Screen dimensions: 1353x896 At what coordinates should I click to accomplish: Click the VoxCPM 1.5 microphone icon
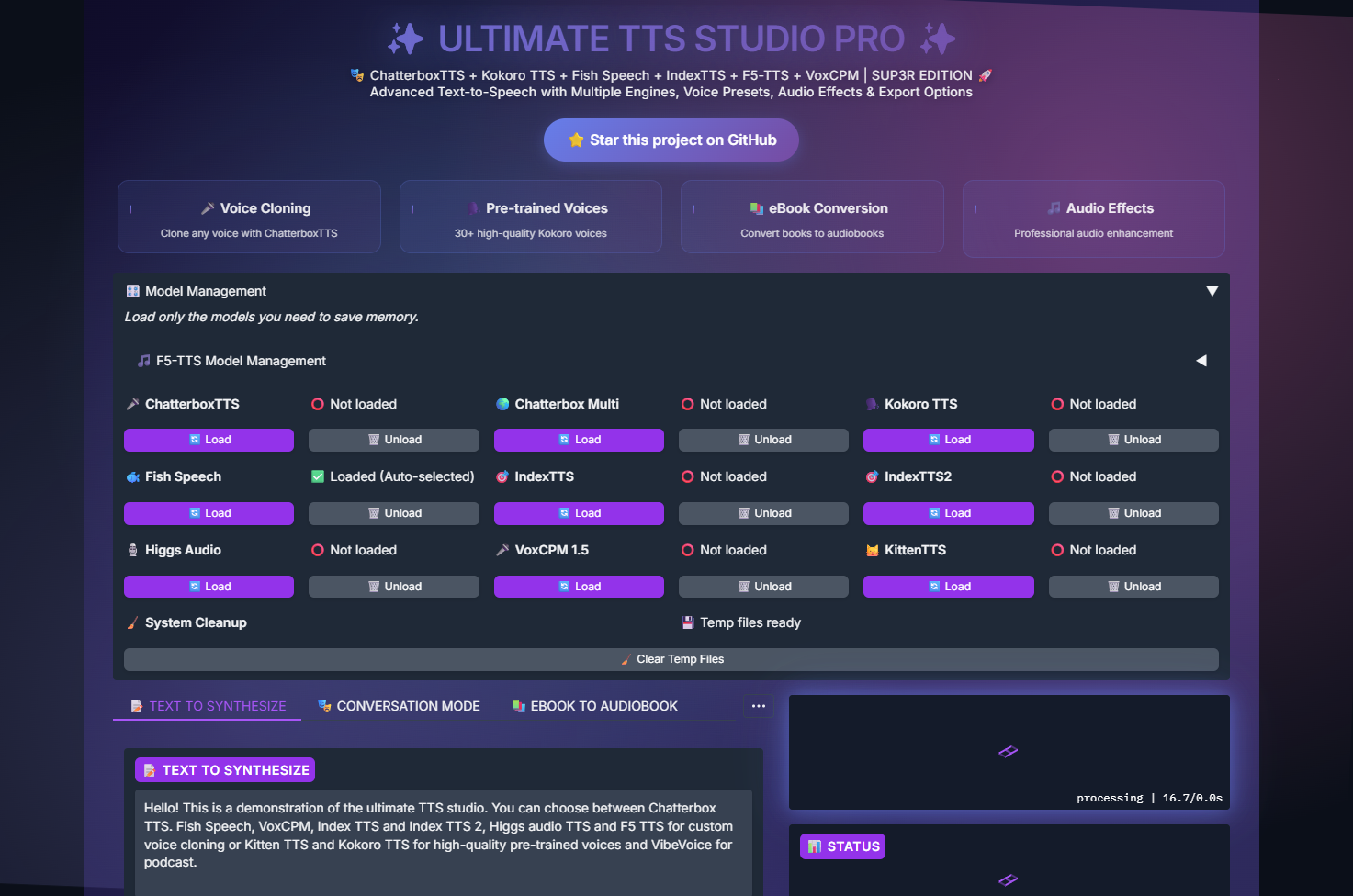[x=502, y=550]
